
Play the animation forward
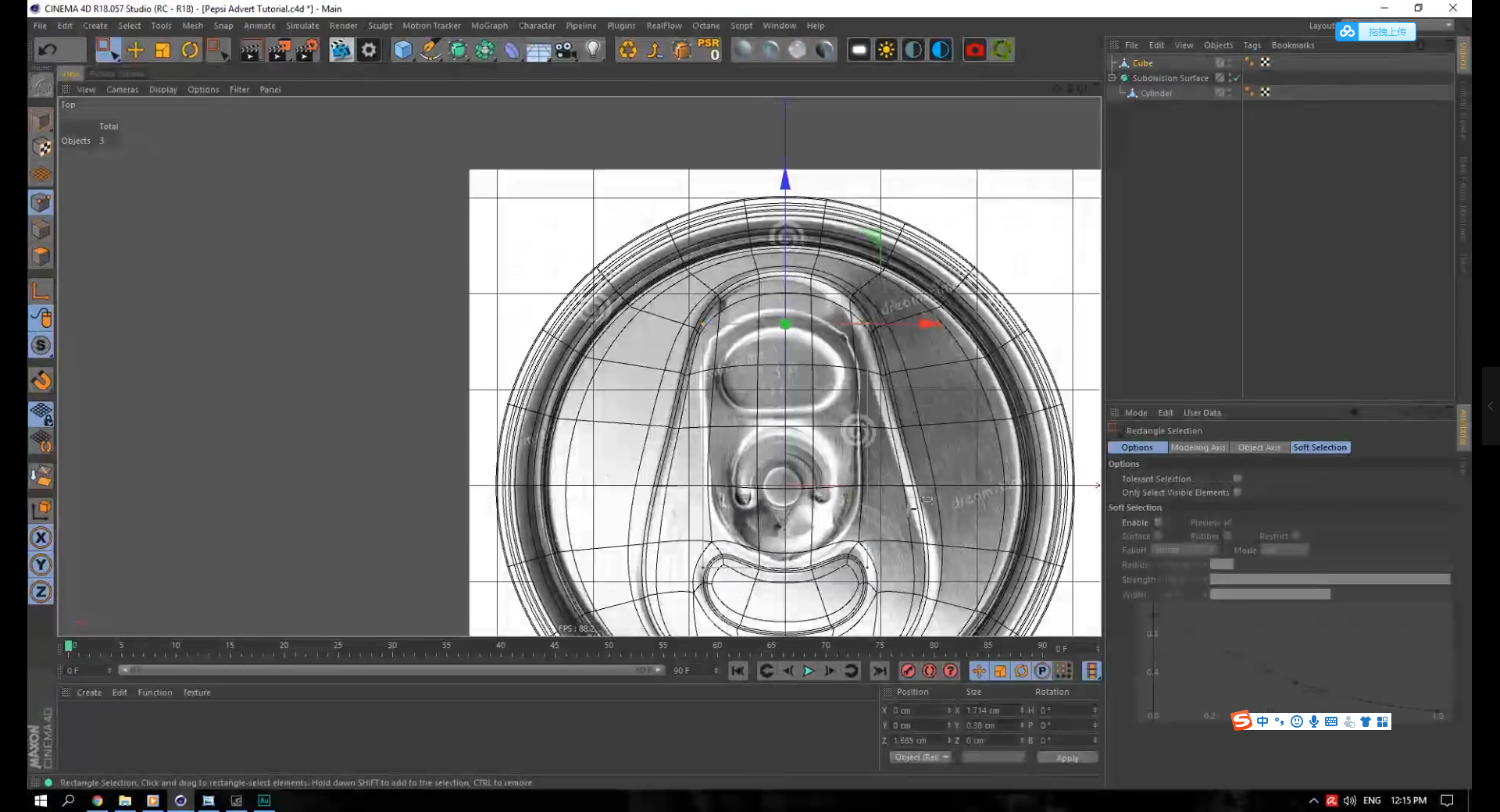pyautogui.click(x=809, y=671)
